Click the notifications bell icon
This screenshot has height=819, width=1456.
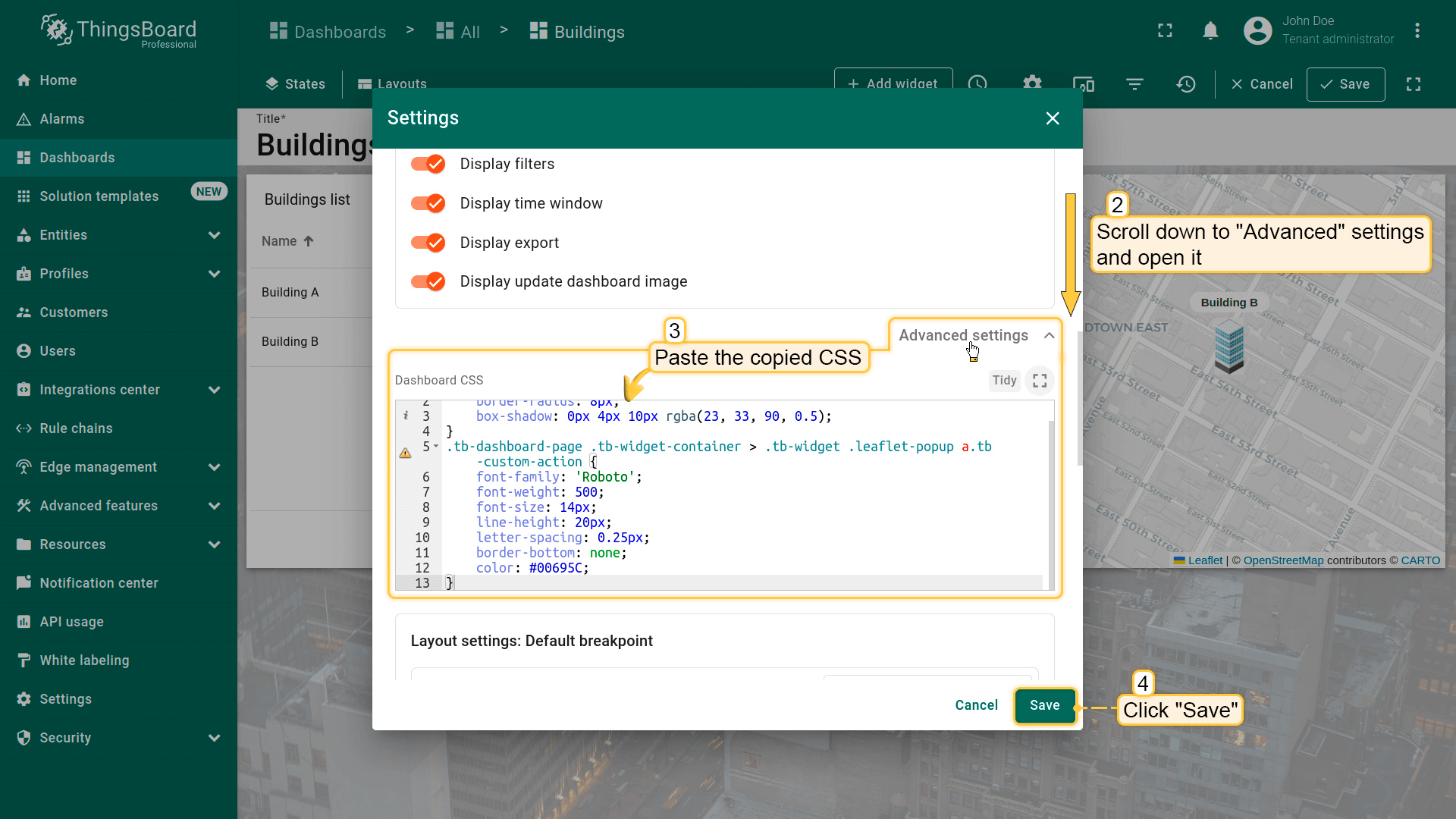coord(1210,30)
